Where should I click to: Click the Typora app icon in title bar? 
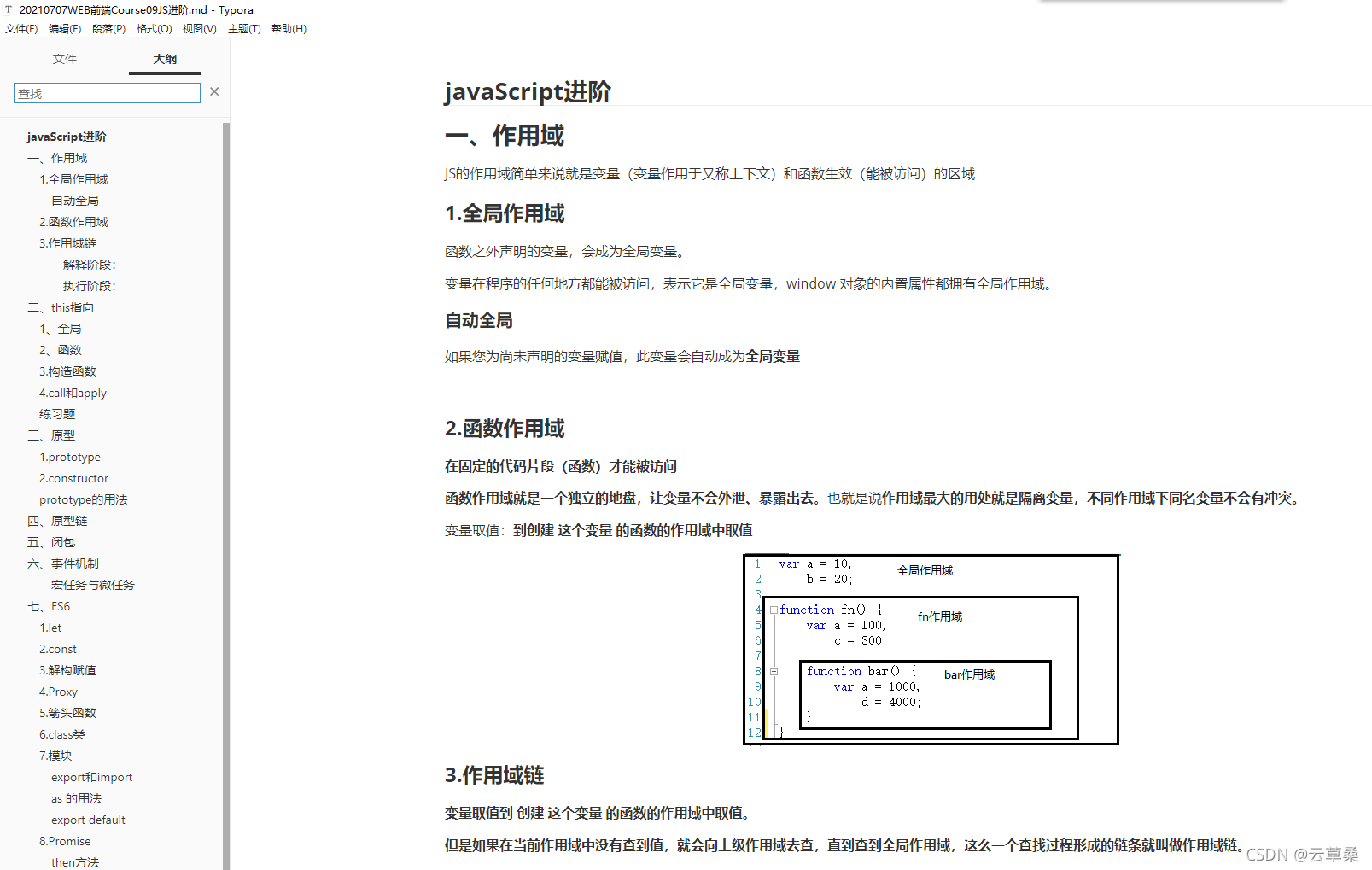coord(9,9)
